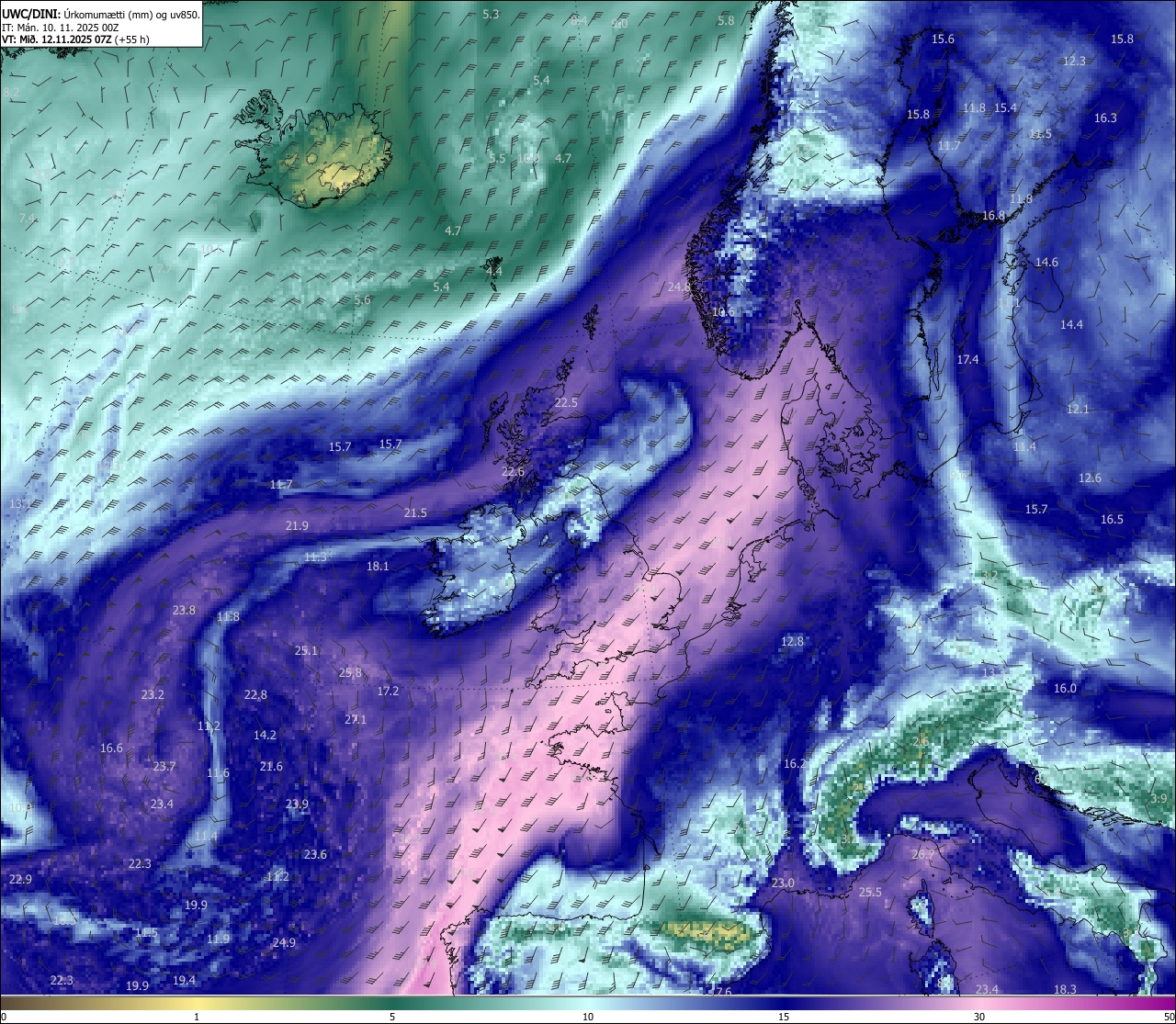Select the 22.6 value label

[x=513, y=472]
